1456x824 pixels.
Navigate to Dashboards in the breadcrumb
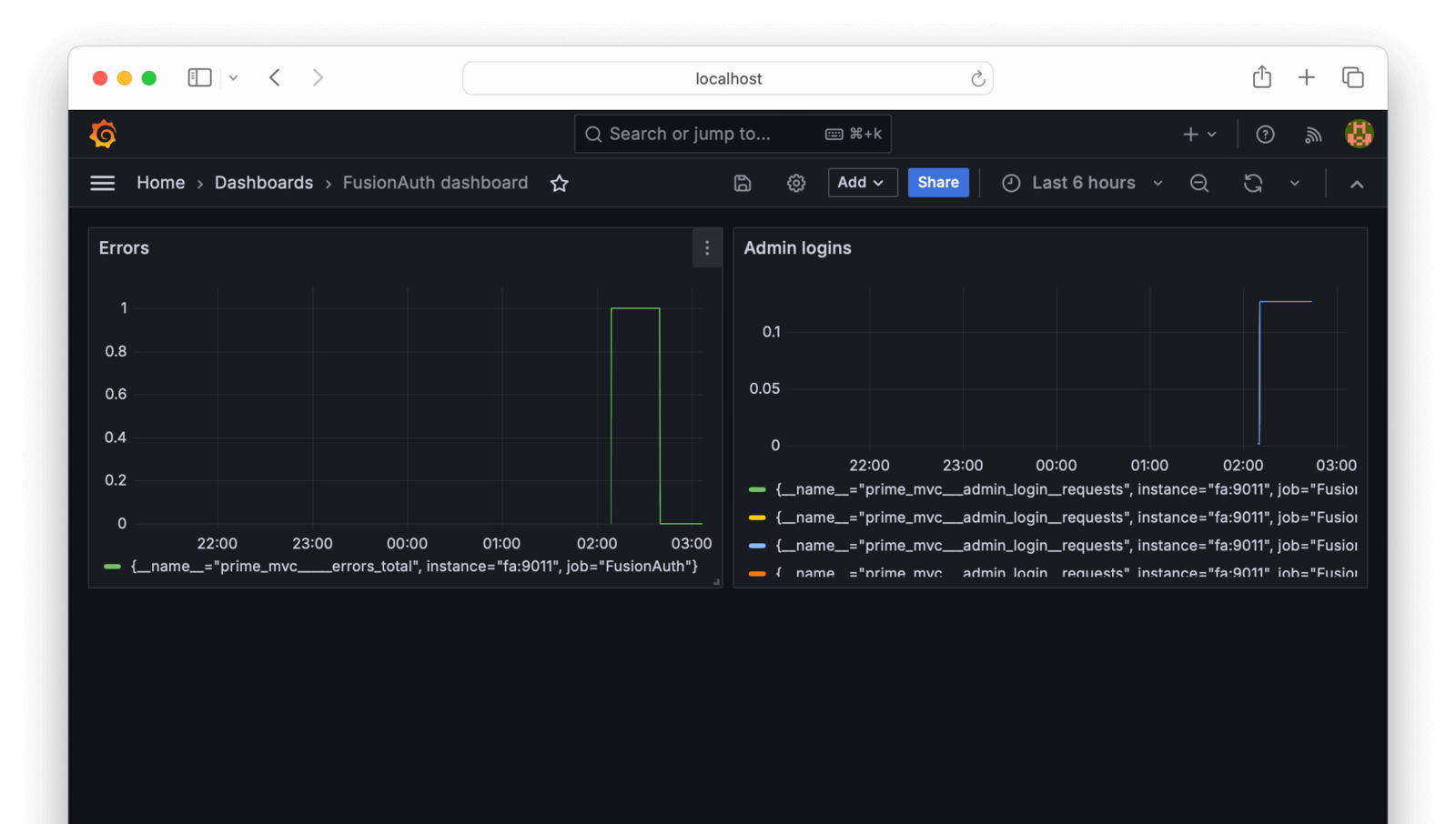click(x=263, y=183)
